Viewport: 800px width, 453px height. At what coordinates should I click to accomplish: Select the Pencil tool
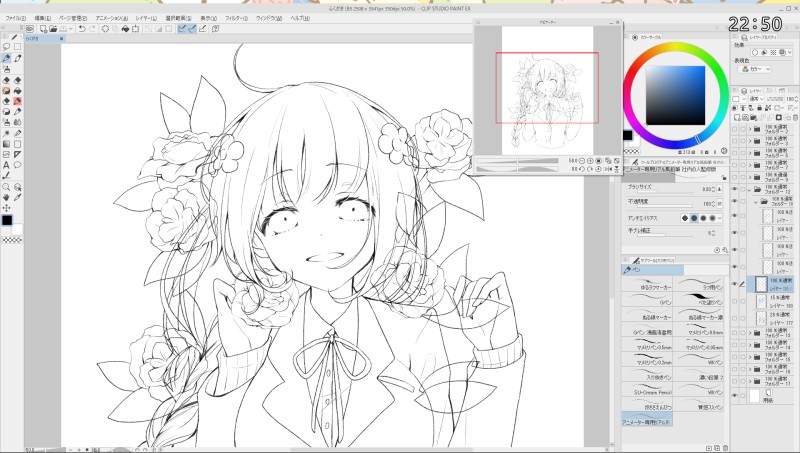click(x=18, y=58)
